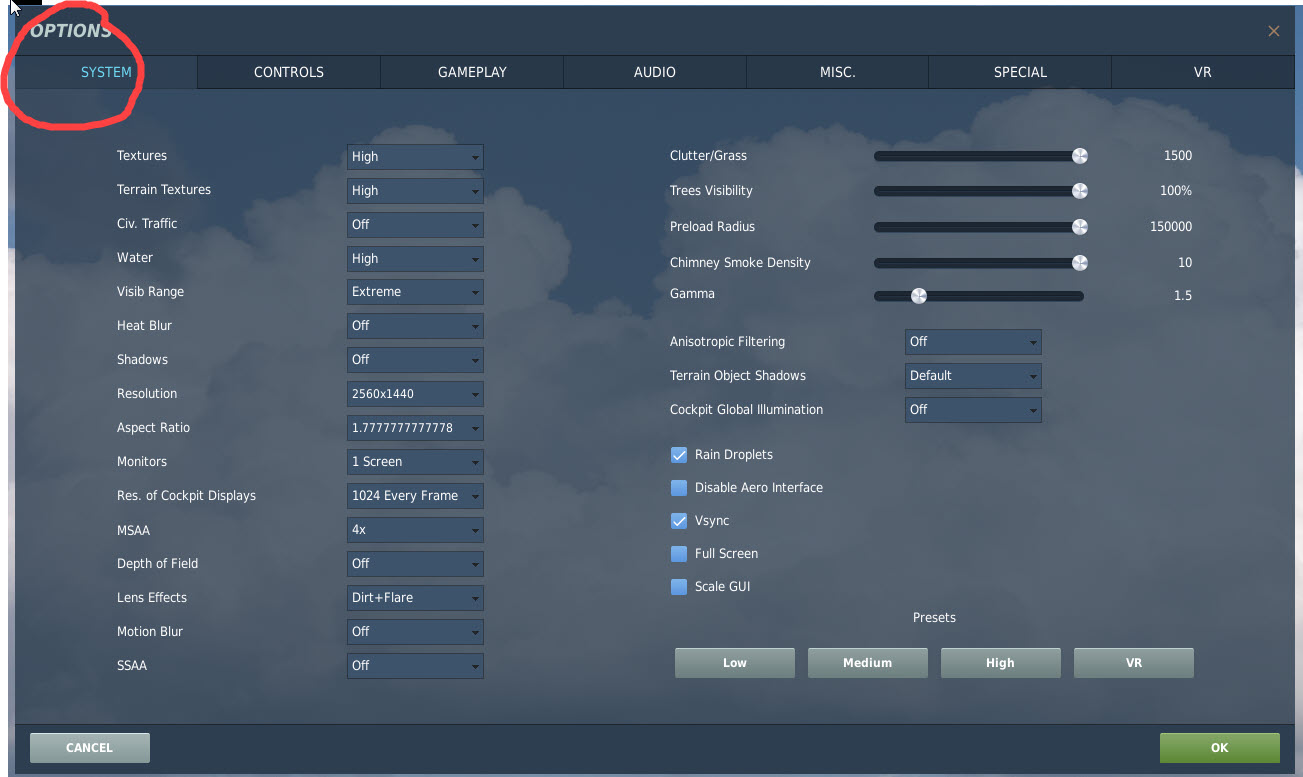Open the GAMEPLAY tab
Image resolution: width=1303 pixels, height=777 pixels.
pos(472,72)
